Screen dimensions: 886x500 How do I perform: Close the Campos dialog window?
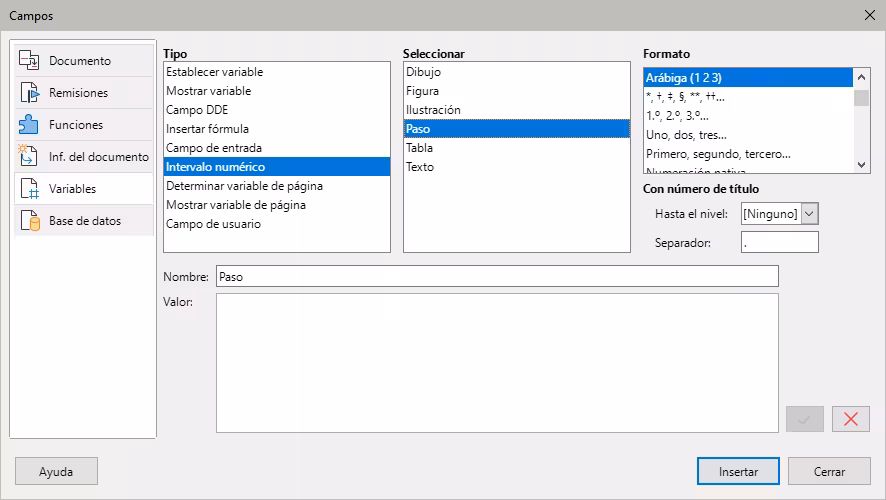868,15
